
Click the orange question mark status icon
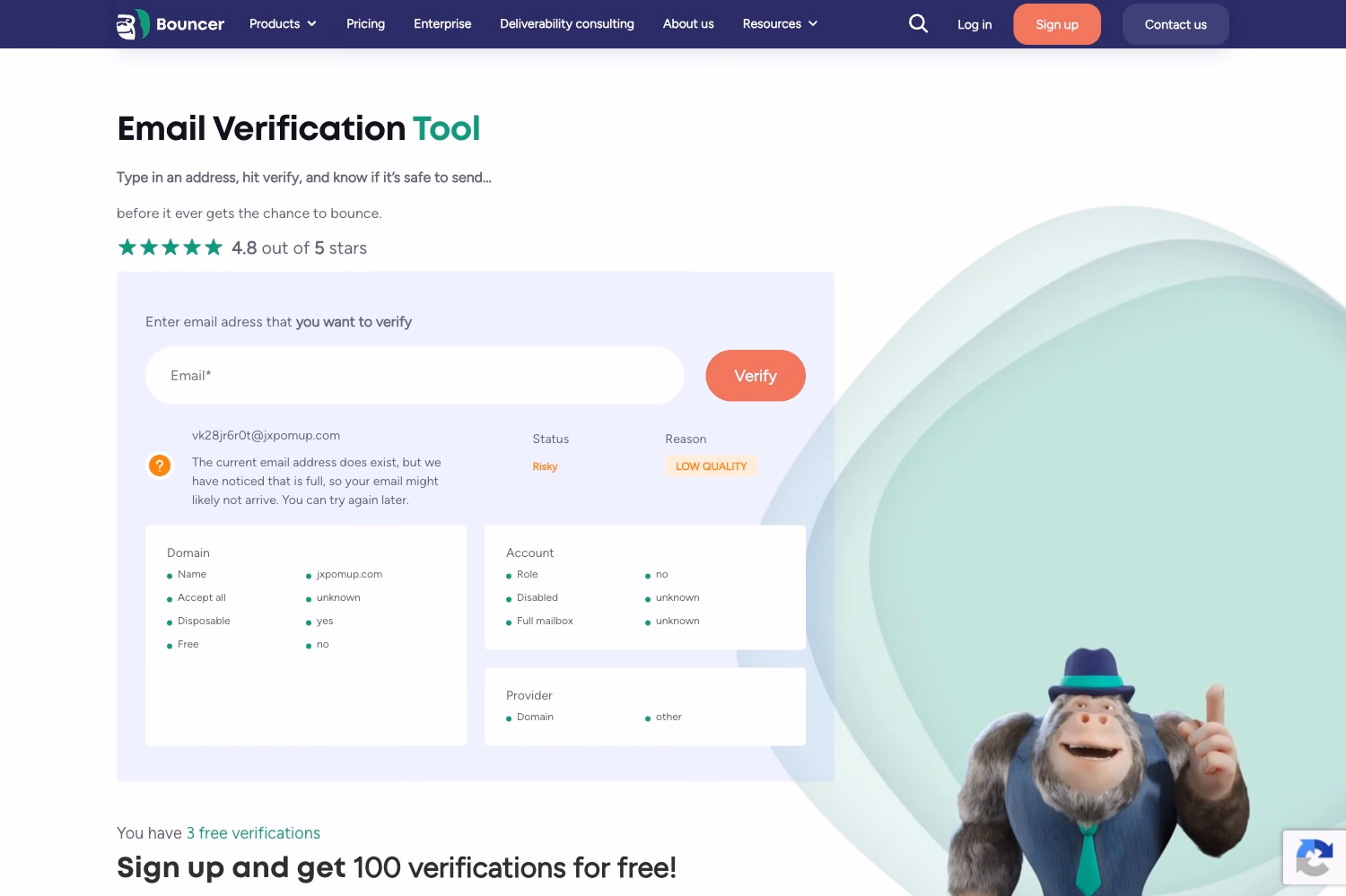point(160,465)
